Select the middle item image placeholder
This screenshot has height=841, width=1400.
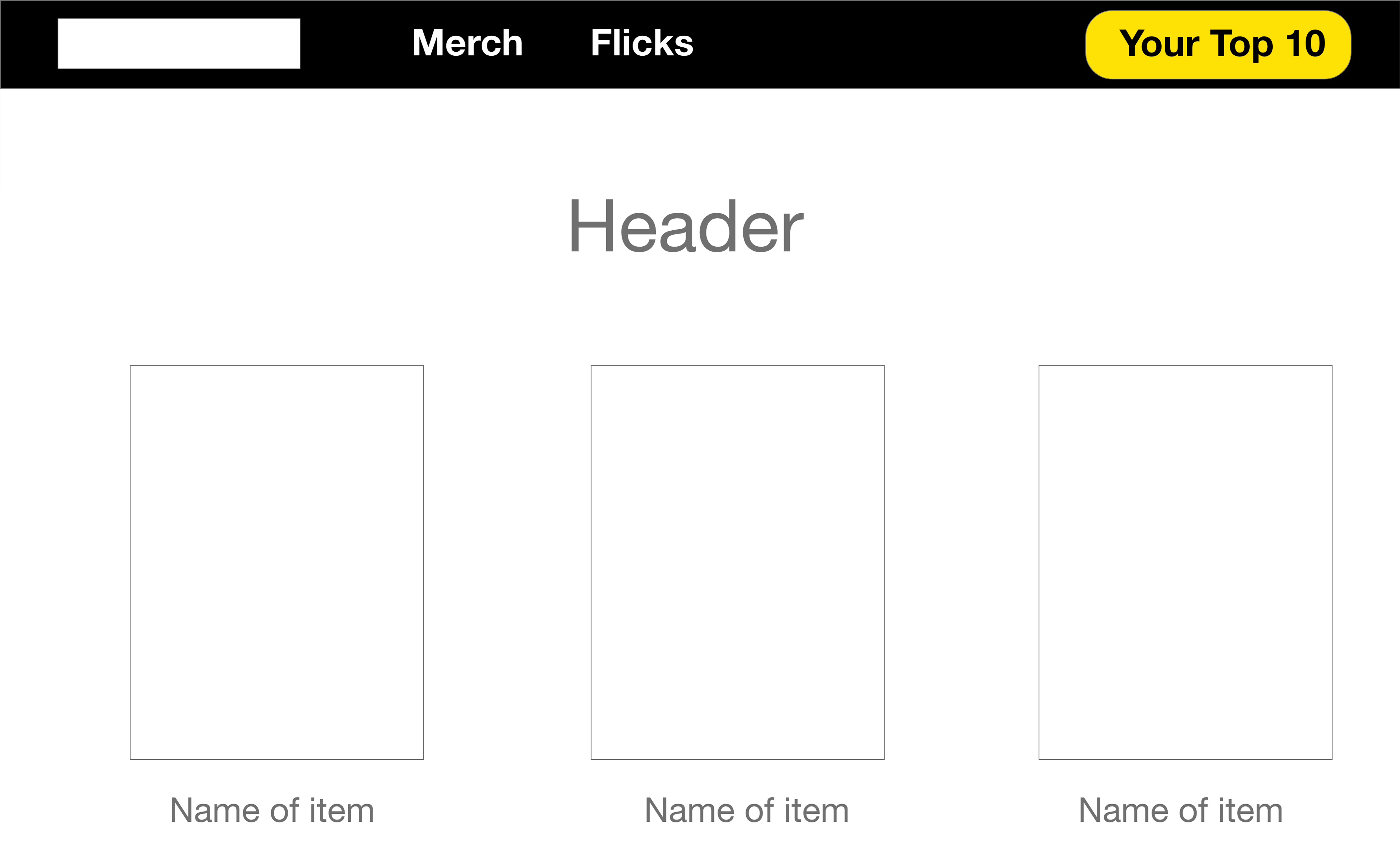click(x=737, y=562)
